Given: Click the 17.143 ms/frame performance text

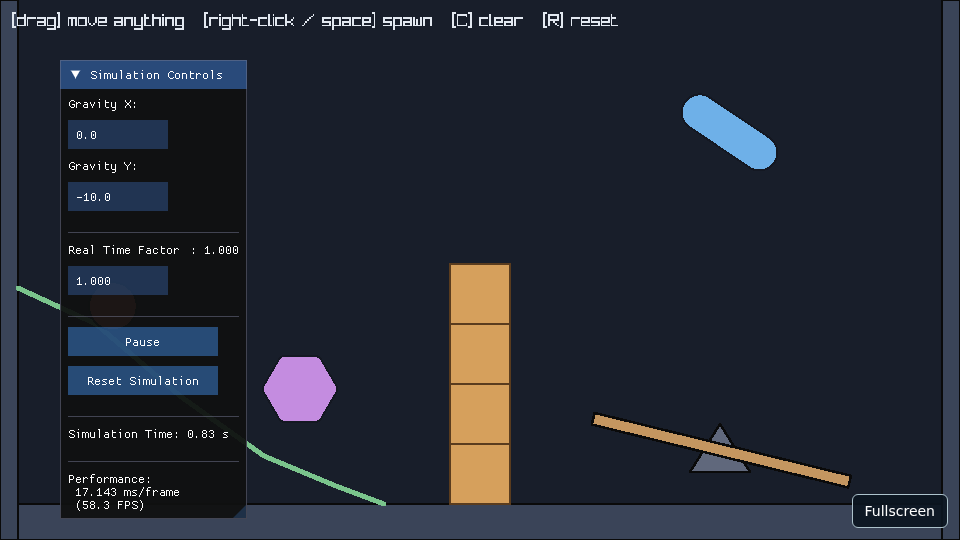Looking at the screenshot, I should tap(127, 492).
